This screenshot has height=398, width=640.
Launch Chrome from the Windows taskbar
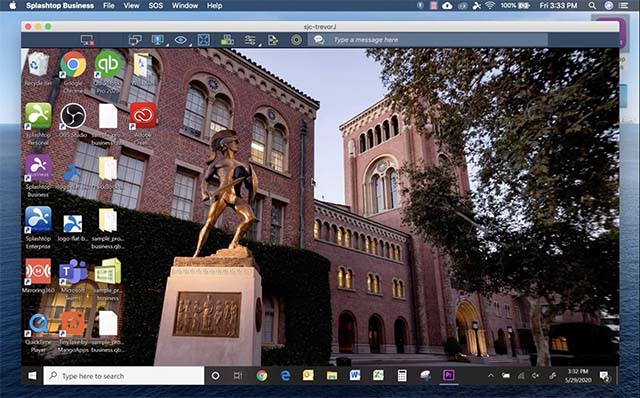262,376
